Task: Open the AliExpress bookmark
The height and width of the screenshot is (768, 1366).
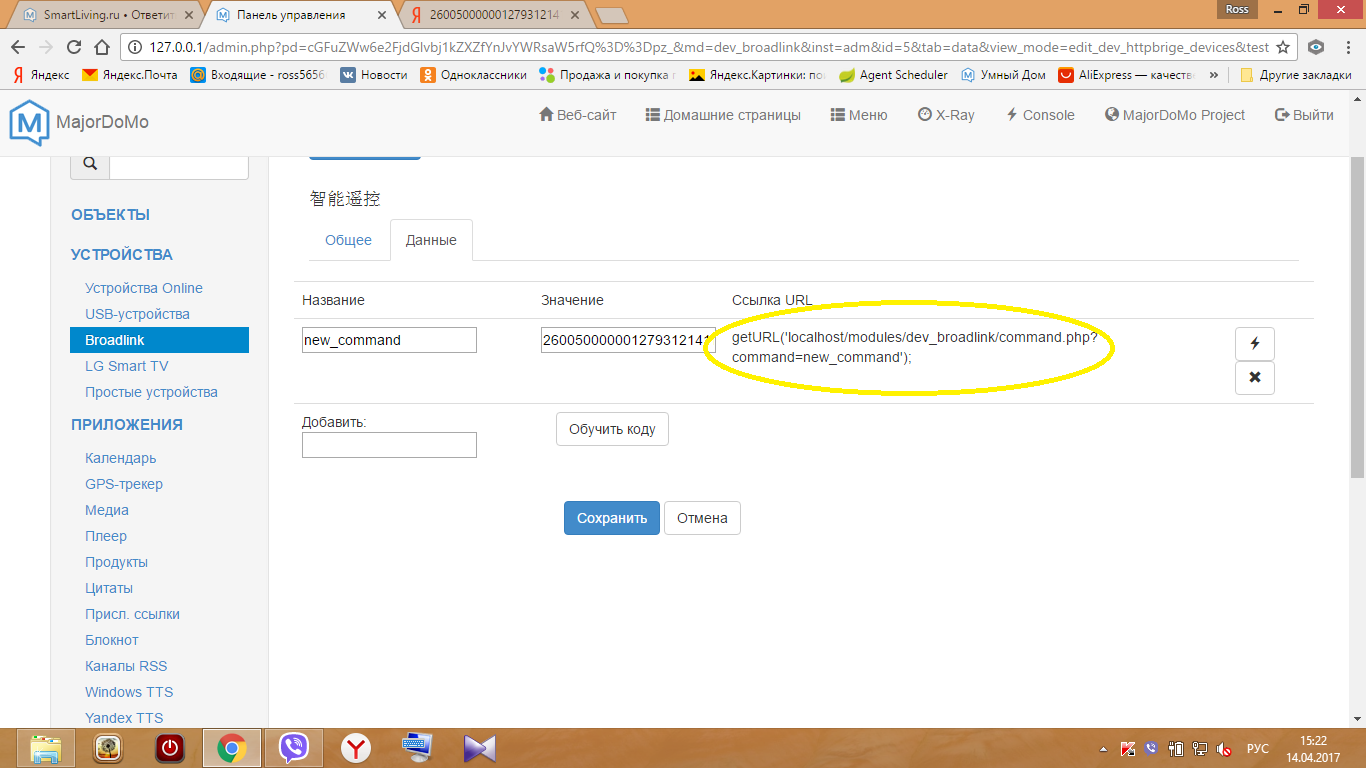Action: tap(1127, 75)
